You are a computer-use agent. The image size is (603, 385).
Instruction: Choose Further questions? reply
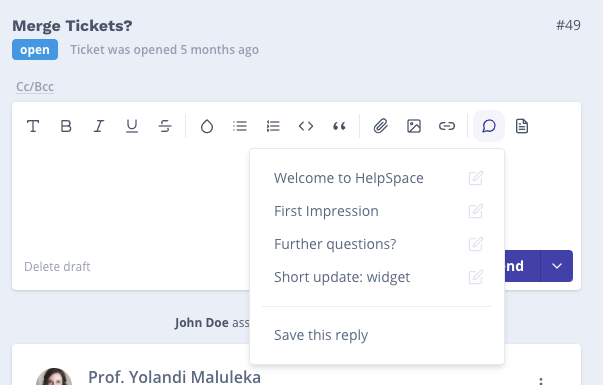[x=335, y=244]
